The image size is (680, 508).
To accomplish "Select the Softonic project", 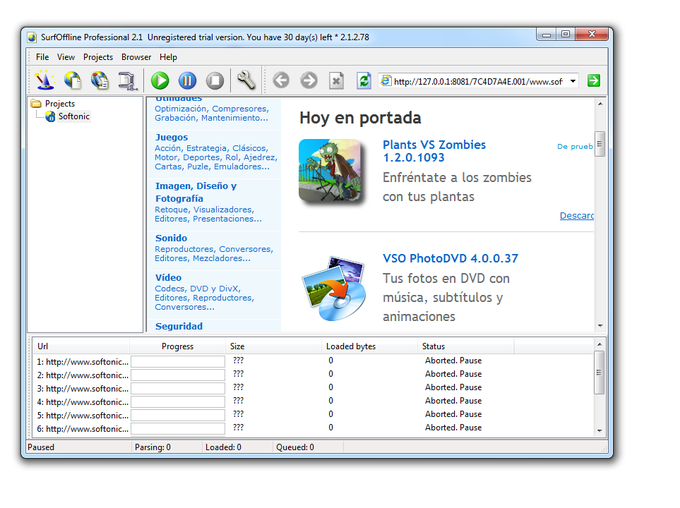I will tap(74, 116).
